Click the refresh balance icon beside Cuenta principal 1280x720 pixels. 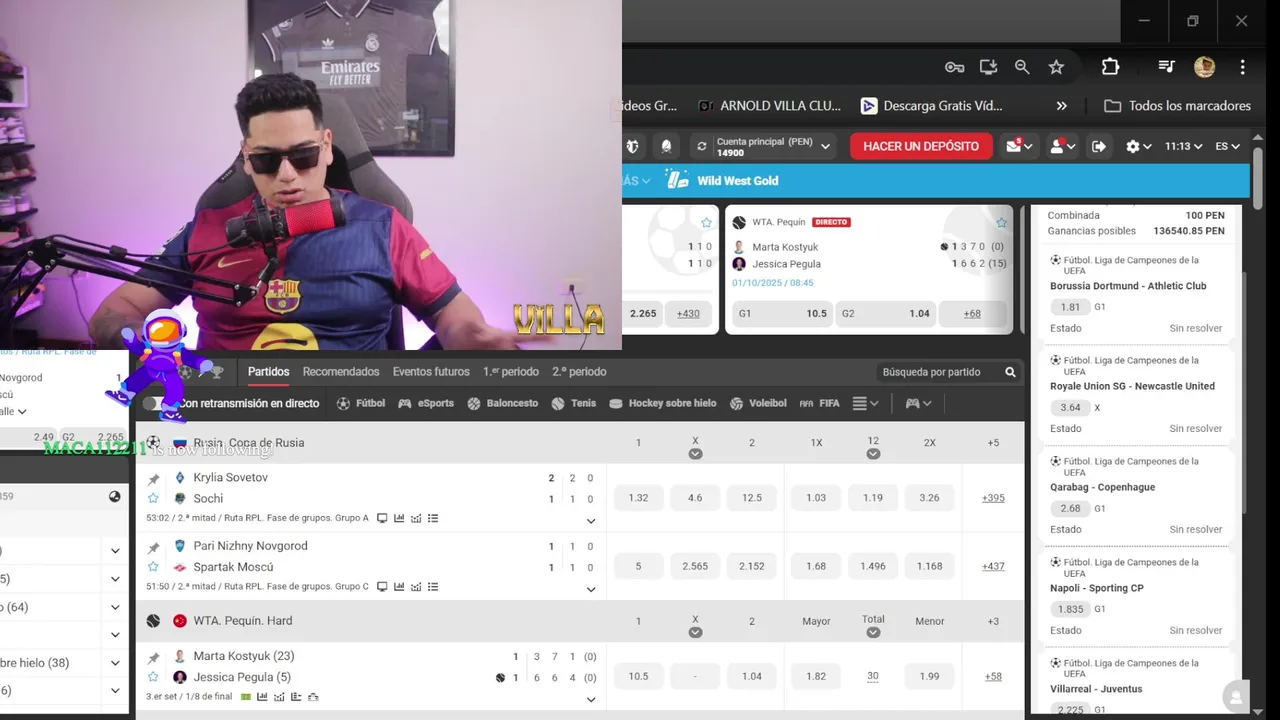(x=702, y=146)
